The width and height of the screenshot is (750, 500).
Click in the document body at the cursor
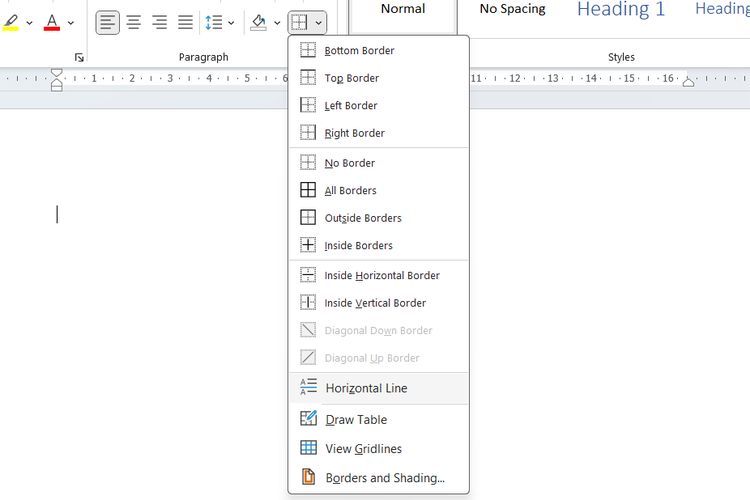click(x=57, y=214)
